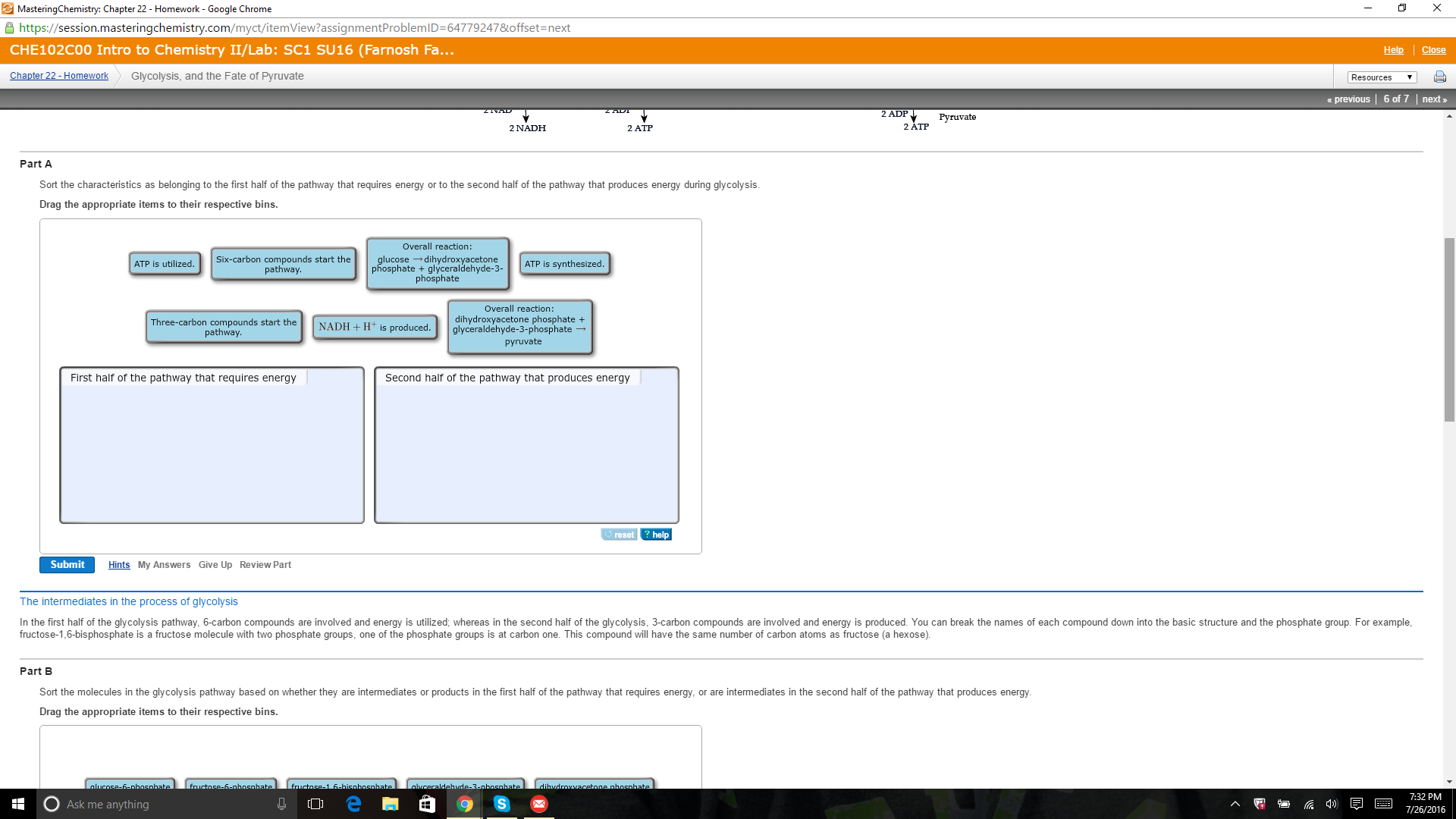This screenshot has width=1456, height=819.
Task: Open the volume control in the system tray
Action: coord(1332,805)
